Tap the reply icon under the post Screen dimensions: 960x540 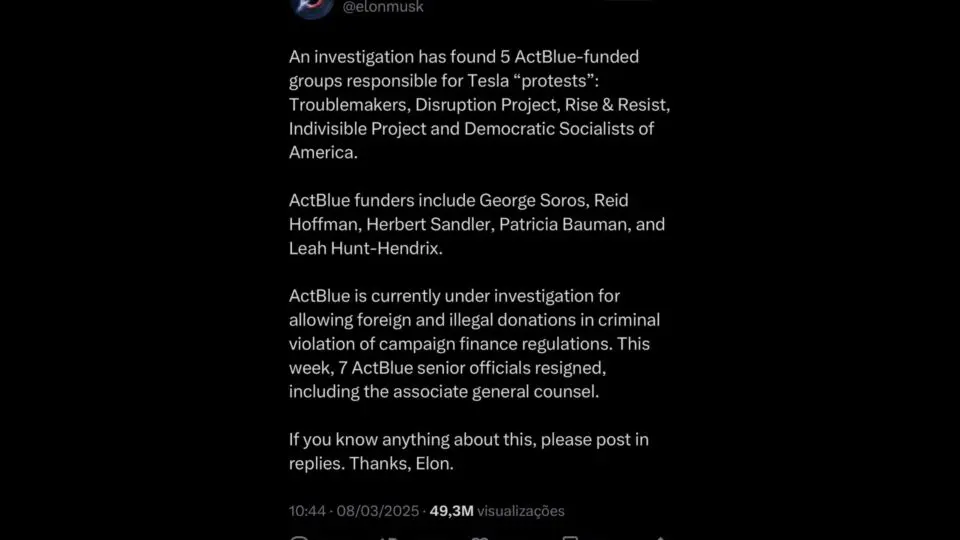coord(299,538)
